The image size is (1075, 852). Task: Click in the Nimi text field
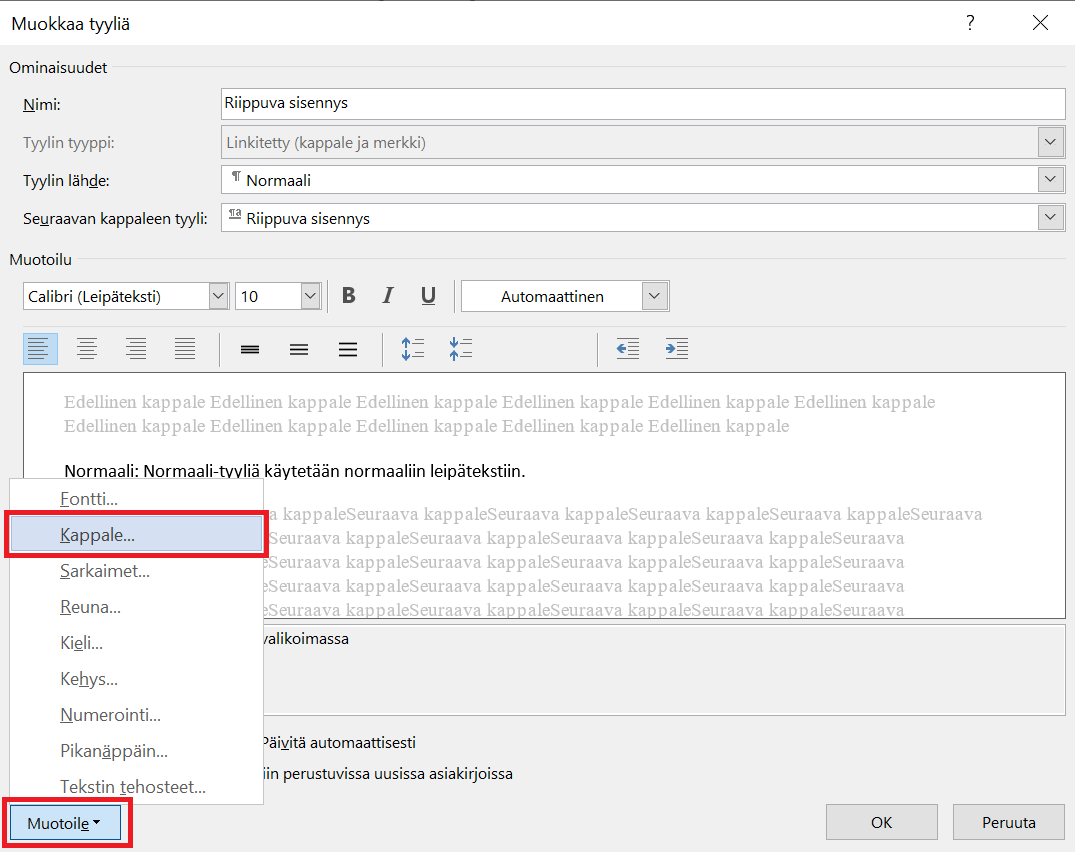pos(643,104)
